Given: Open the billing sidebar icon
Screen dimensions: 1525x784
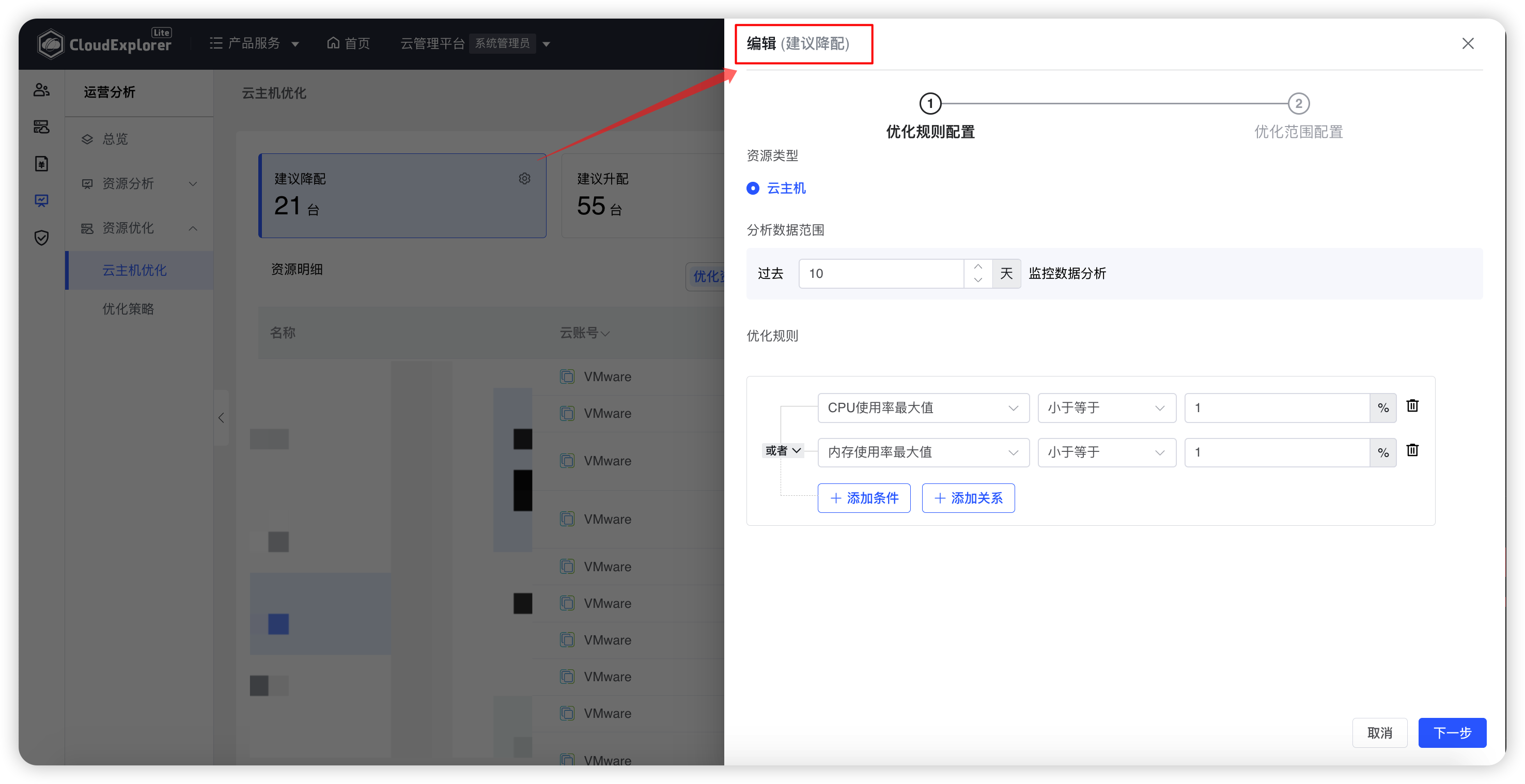Looking at the screenshot, I should tap(41, 164).
